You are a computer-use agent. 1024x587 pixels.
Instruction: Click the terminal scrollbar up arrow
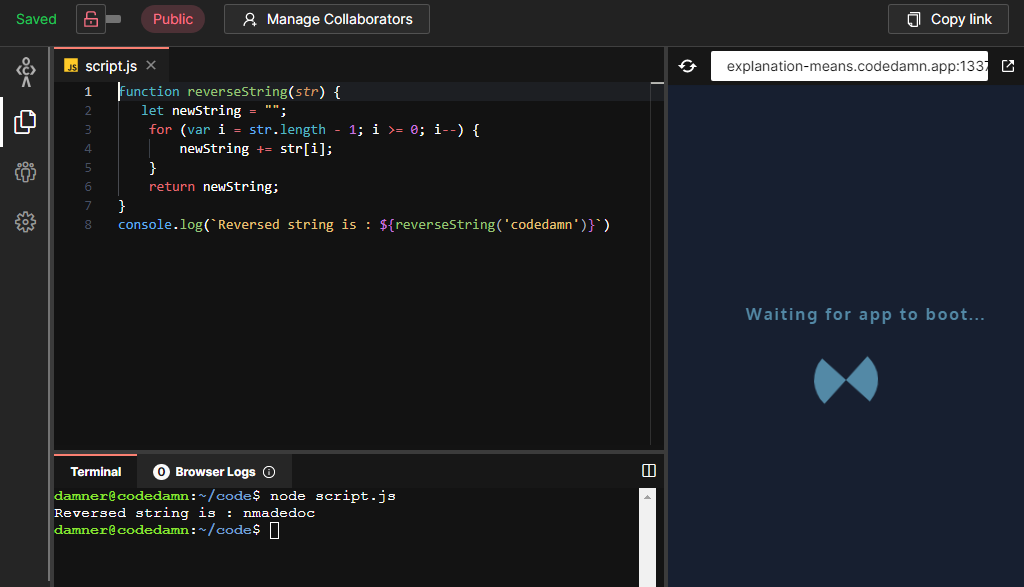[x=647, y=497]
